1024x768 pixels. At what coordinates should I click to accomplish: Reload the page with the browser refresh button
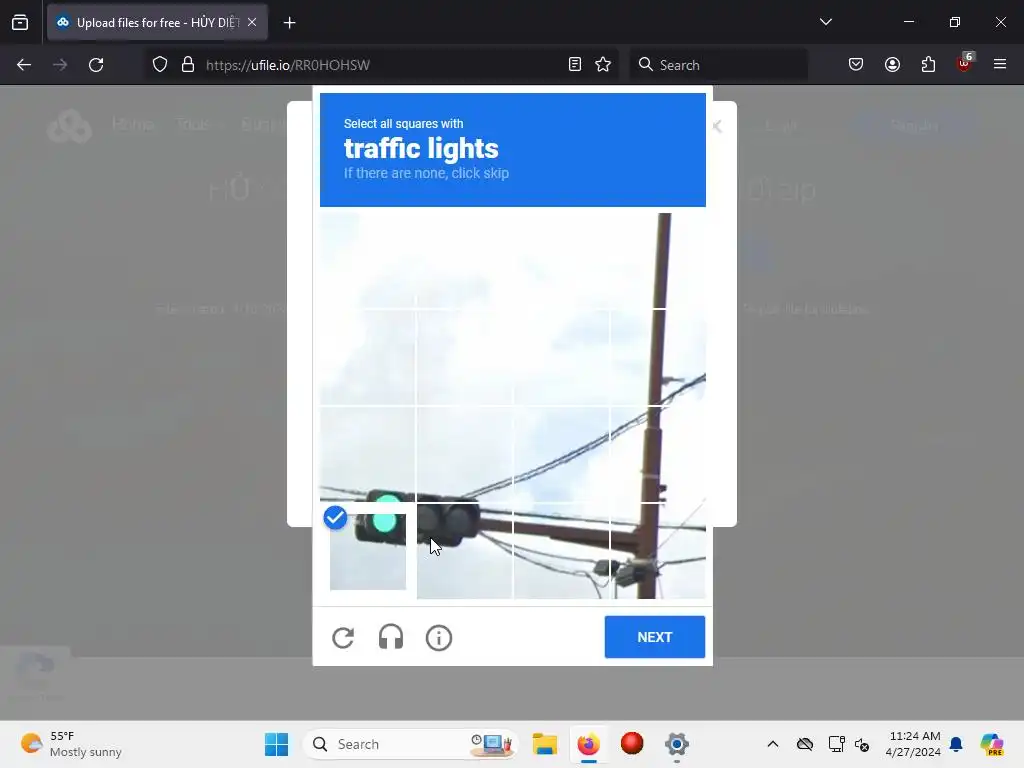[96, 65]
